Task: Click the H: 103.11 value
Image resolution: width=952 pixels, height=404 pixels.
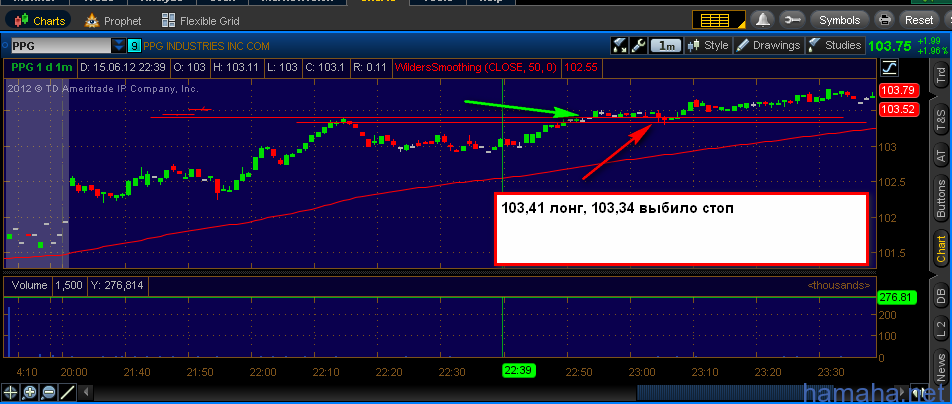Action: (238, 67)
